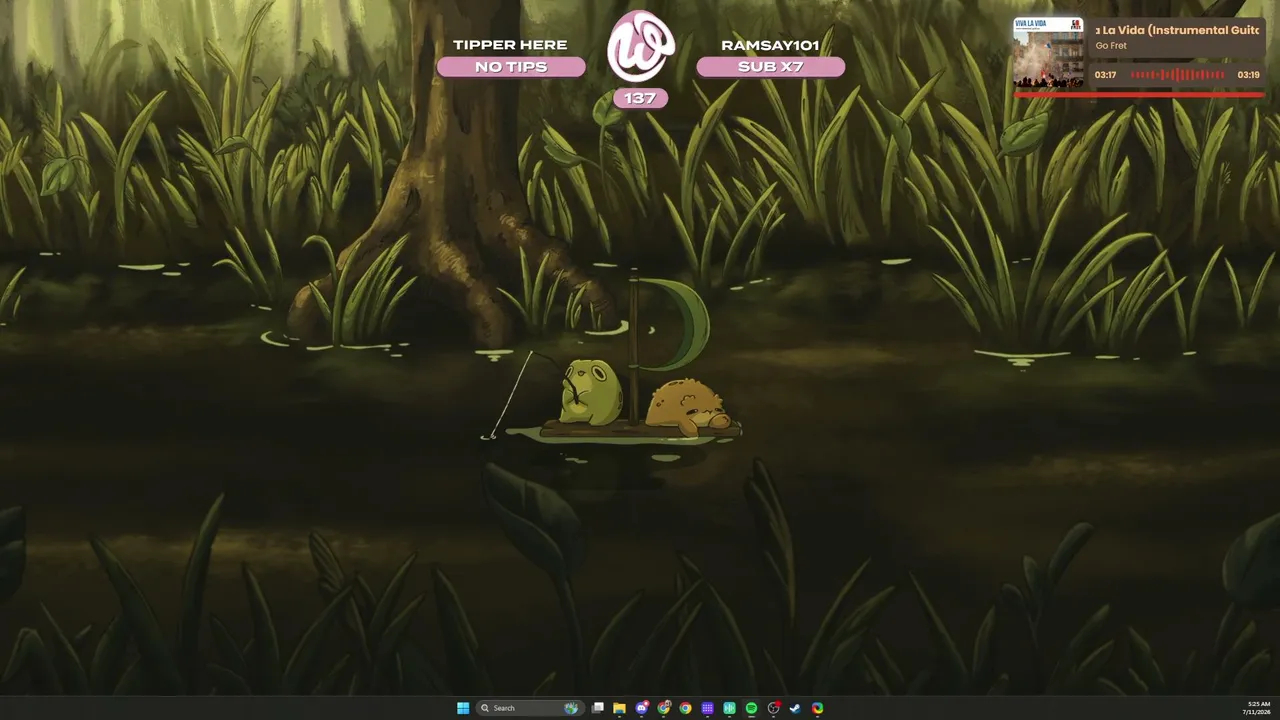Open the teal waveform app in the taskbar

730,708
